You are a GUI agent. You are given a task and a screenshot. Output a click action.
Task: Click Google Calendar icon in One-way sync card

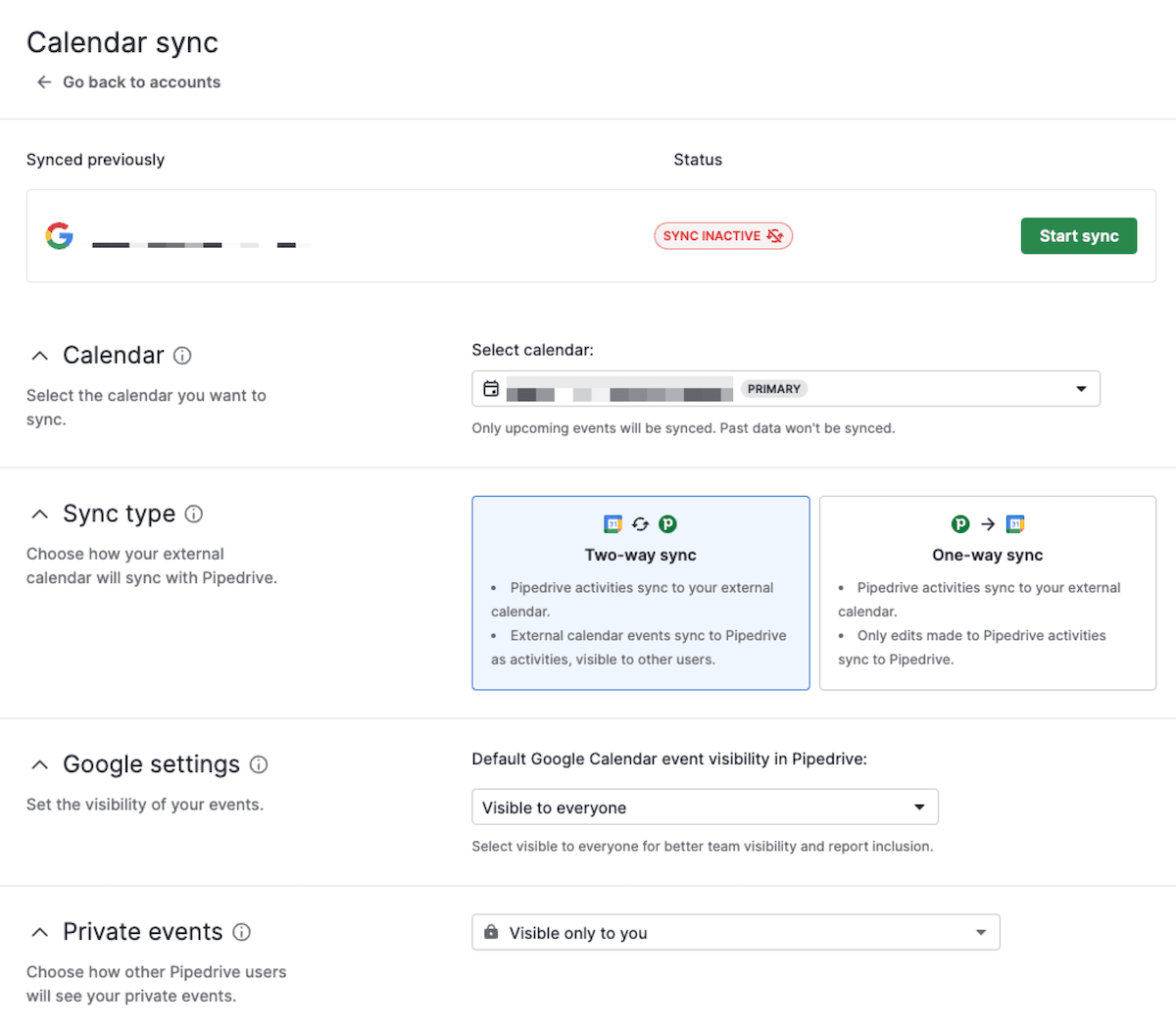[x=1015, y=524]
